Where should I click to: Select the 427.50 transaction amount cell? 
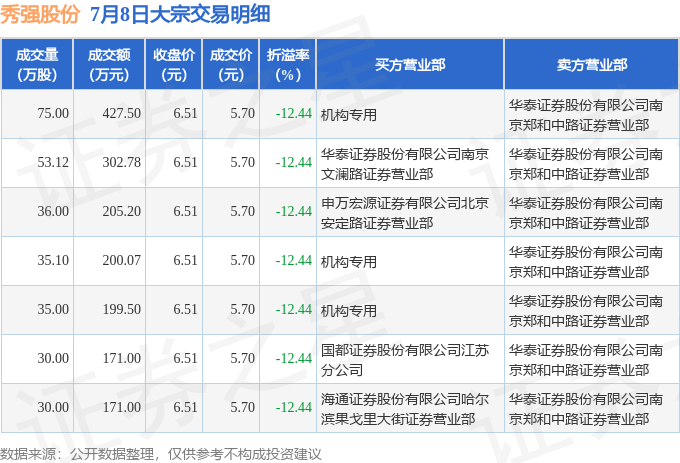click(109, 114)
